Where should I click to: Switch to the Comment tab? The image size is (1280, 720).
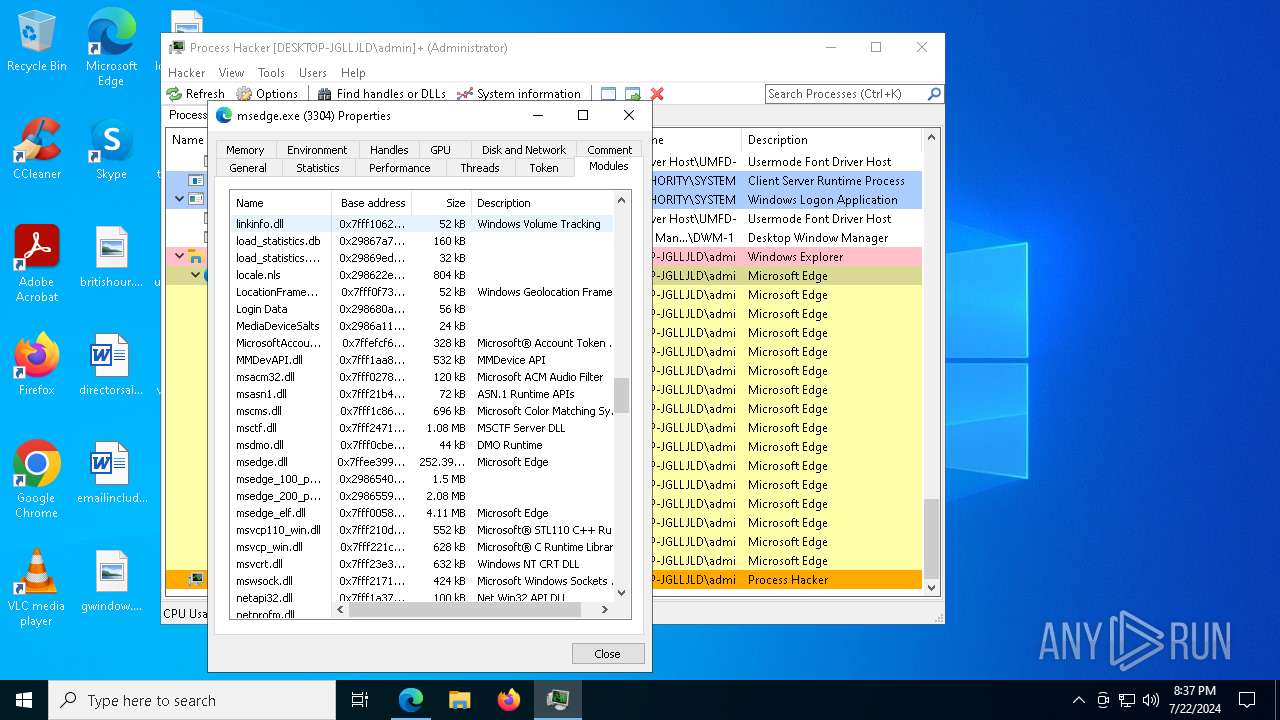[609, 150]
